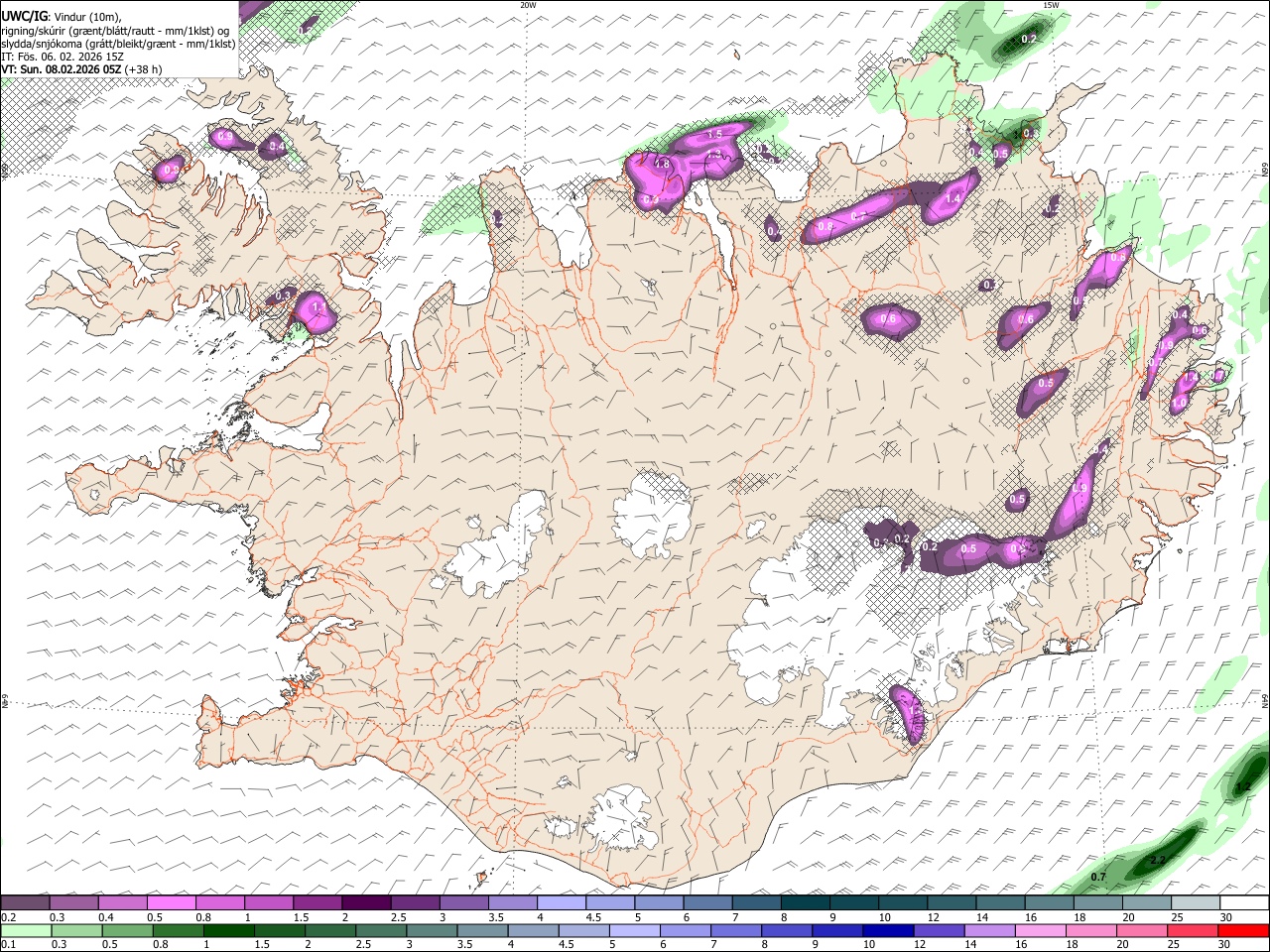The image size is (1270, 952).
Task: Pick the royal blue 9 rain-scale swatch
Action: pos(838,931)
